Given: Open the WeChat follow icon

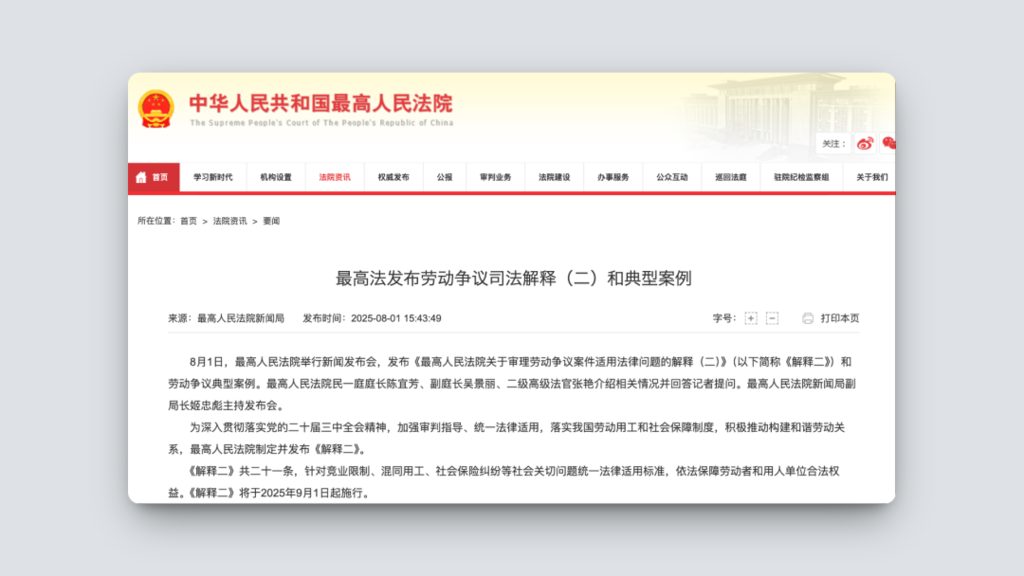Looking at the screenshot, I should [x=888, y=143].
